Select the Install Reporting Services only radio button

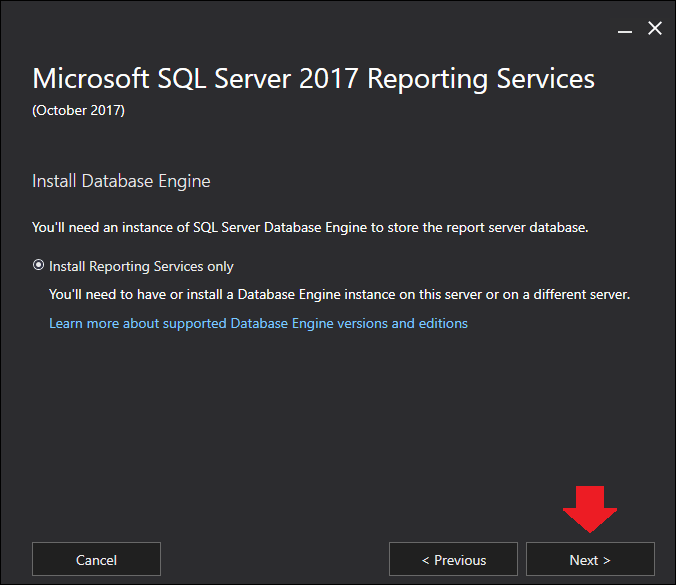coord(38,265)
